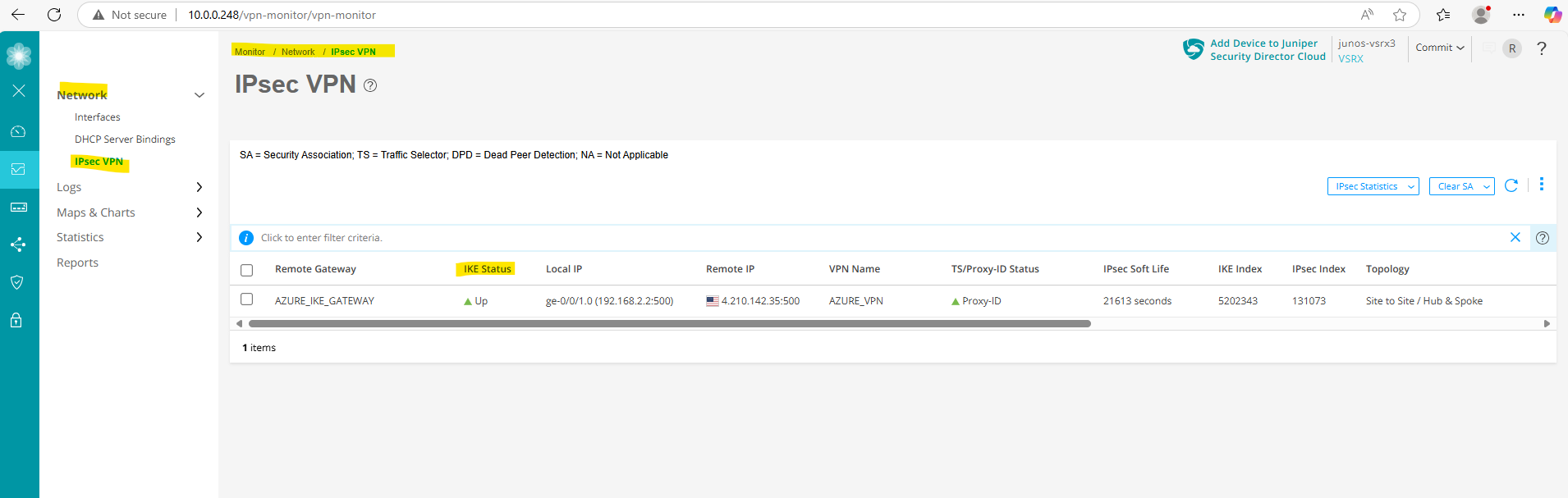Click the filter info icon
This screenshot has width=1568, height=498.
click(246, 238)
